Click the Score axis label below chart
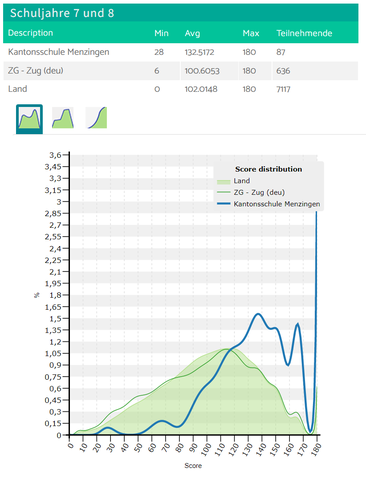The height and width of the screenshot is (480, 366). pos(193,466)
